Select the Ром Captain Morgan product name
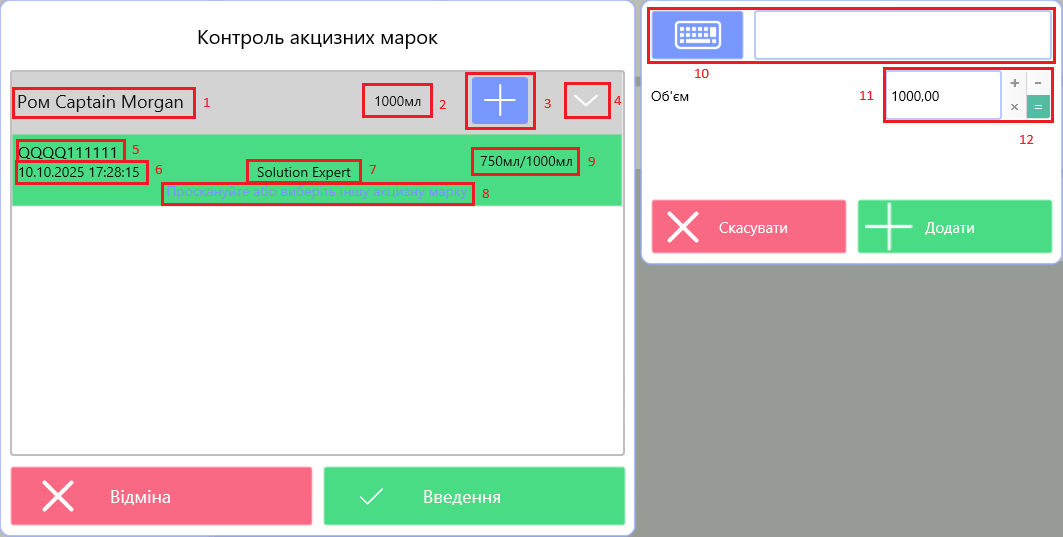 102,102
